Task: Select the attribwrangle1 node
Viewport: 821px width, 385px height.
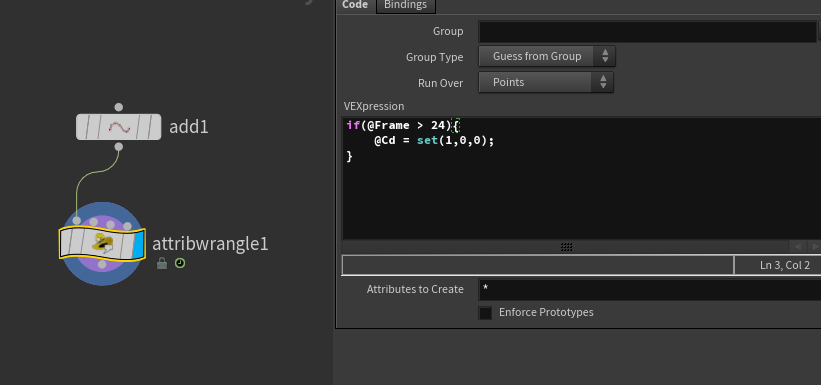Action: point(102,244)
